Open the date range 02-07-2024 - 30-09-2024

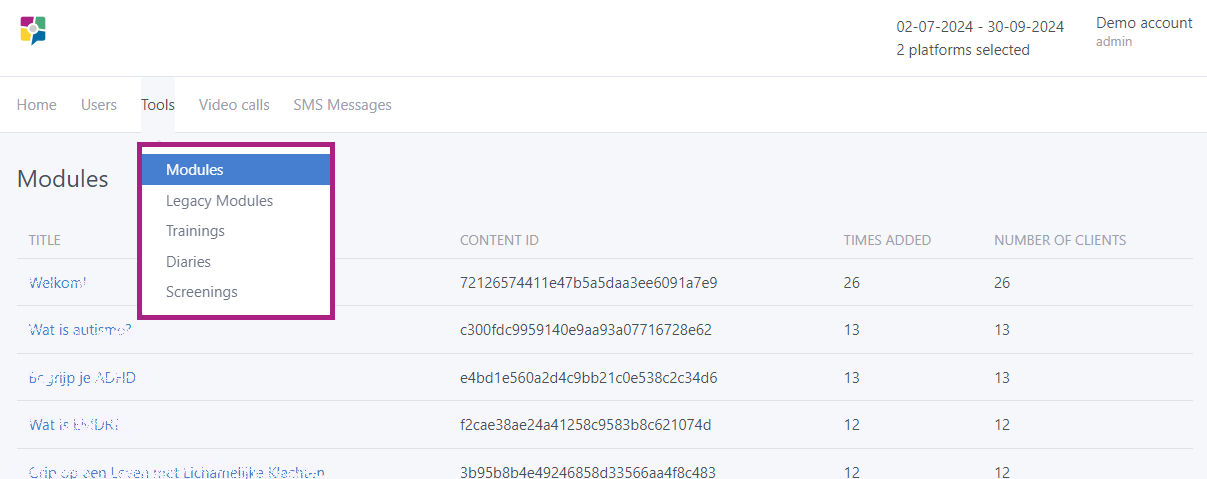pos(980,27)
